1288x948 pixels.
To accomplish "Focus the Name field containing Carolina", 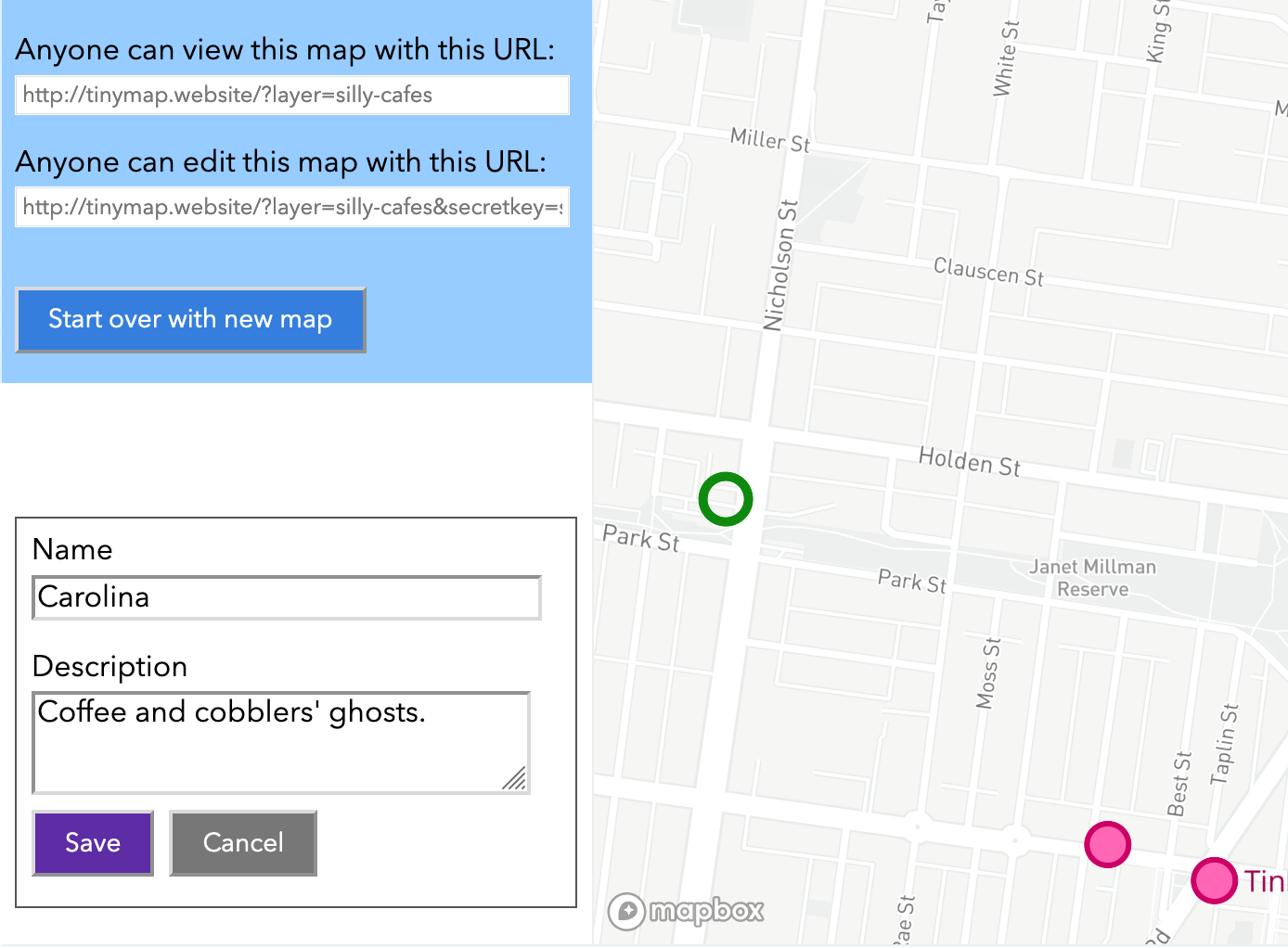I will point(287,597).
